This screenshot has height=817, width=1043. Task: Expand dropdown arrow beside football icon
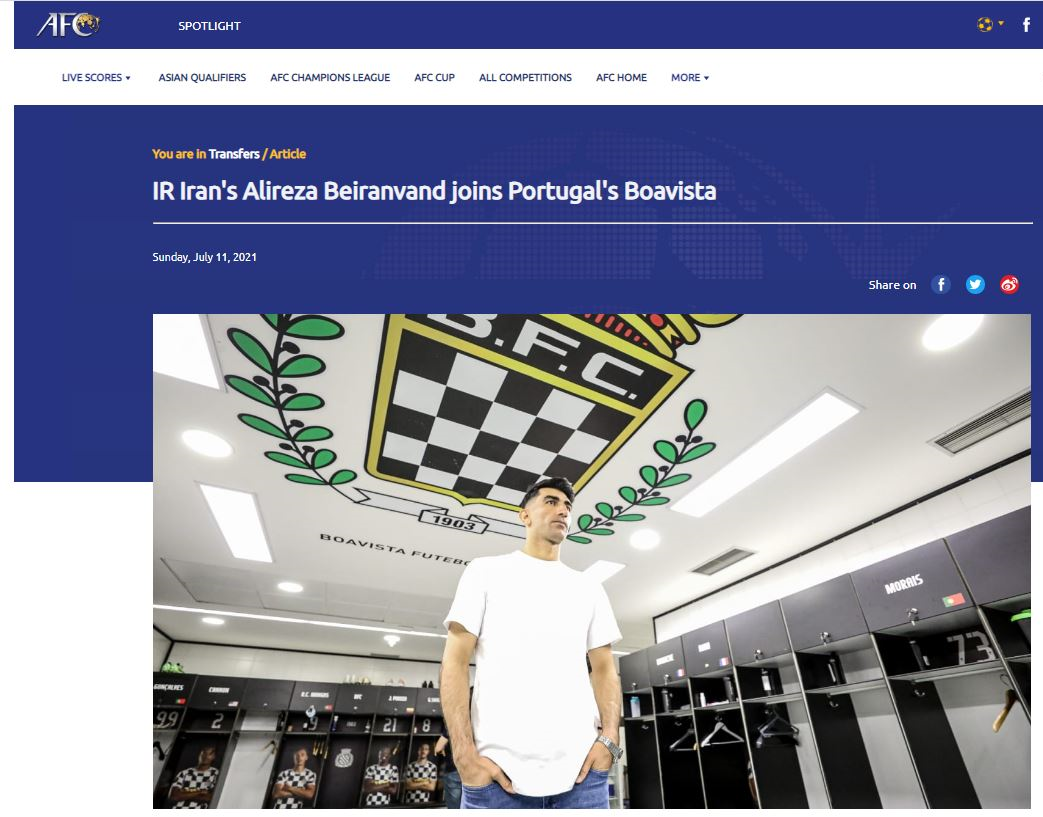(1001, 23)
